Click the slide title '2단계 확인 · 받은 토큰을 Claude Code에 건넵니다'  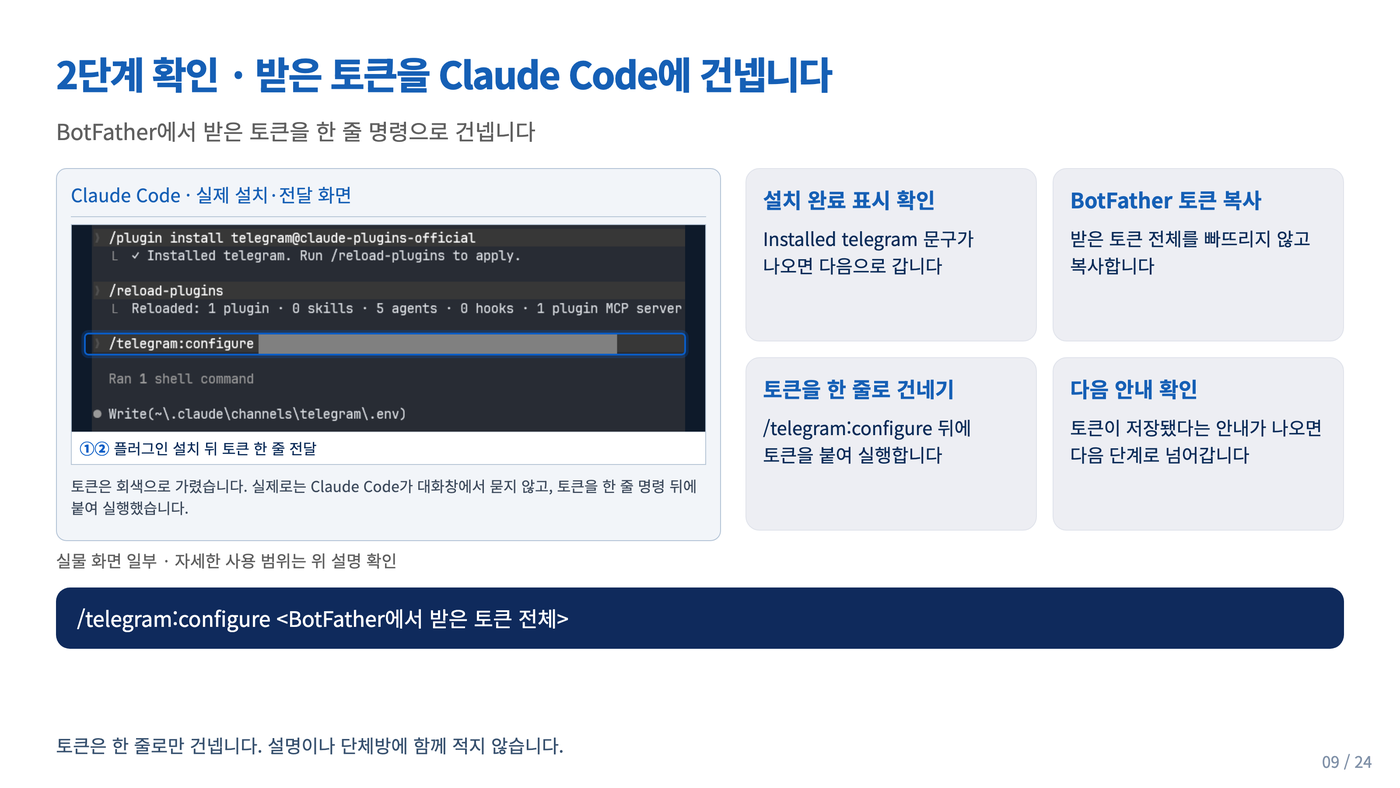click(444, 76)
